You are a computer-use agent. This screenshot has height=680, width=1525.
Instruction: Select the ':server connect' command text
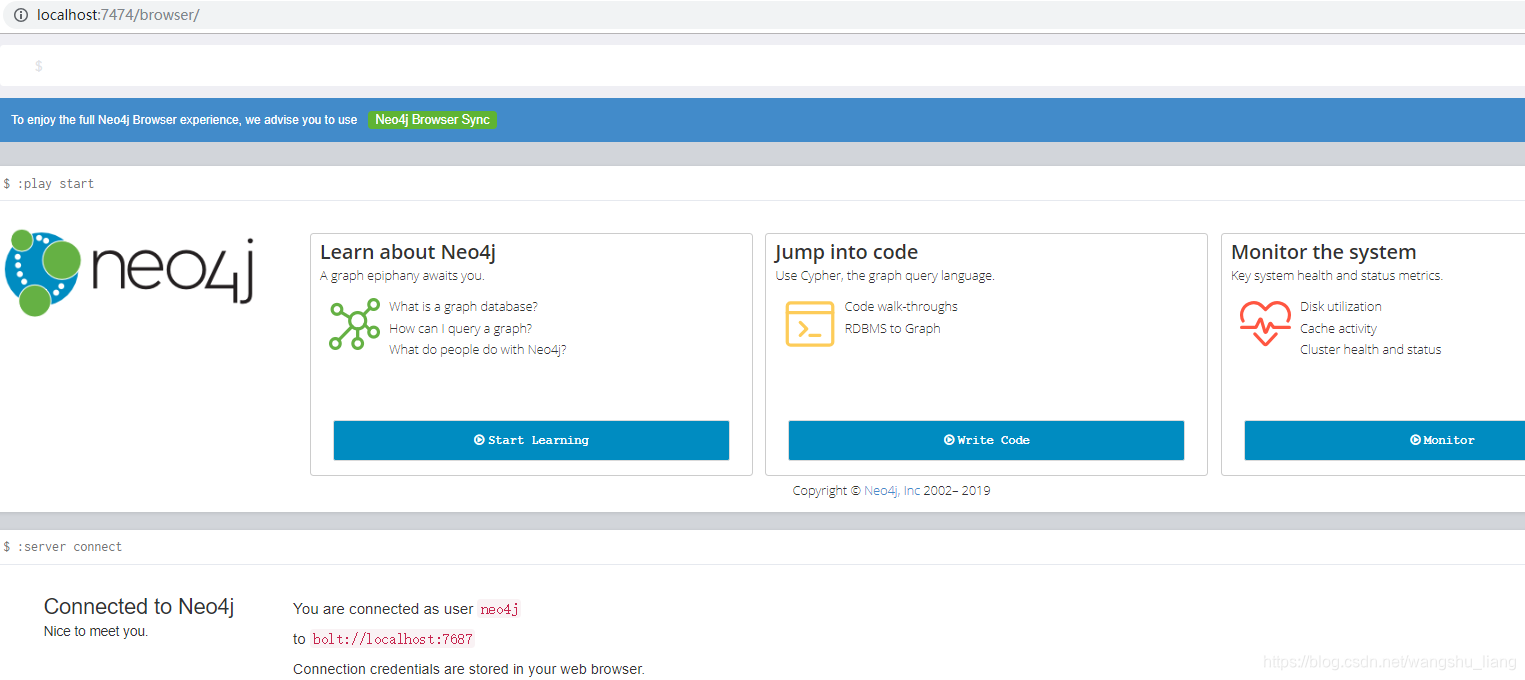pyautogui.click(x=69, y=547)
